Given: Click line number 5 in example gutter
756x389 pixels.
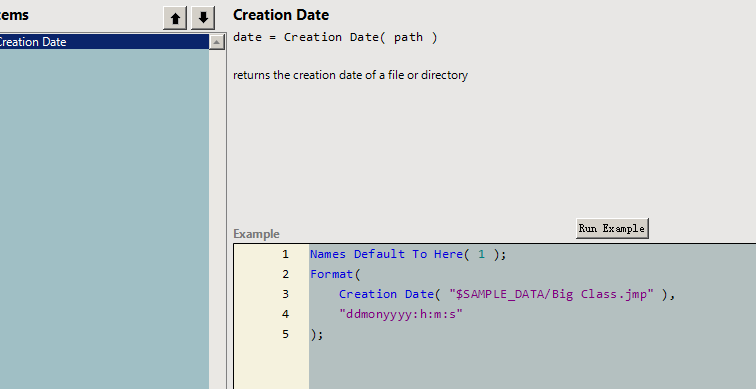Looking at the screenshot, I should coord(285,334).
